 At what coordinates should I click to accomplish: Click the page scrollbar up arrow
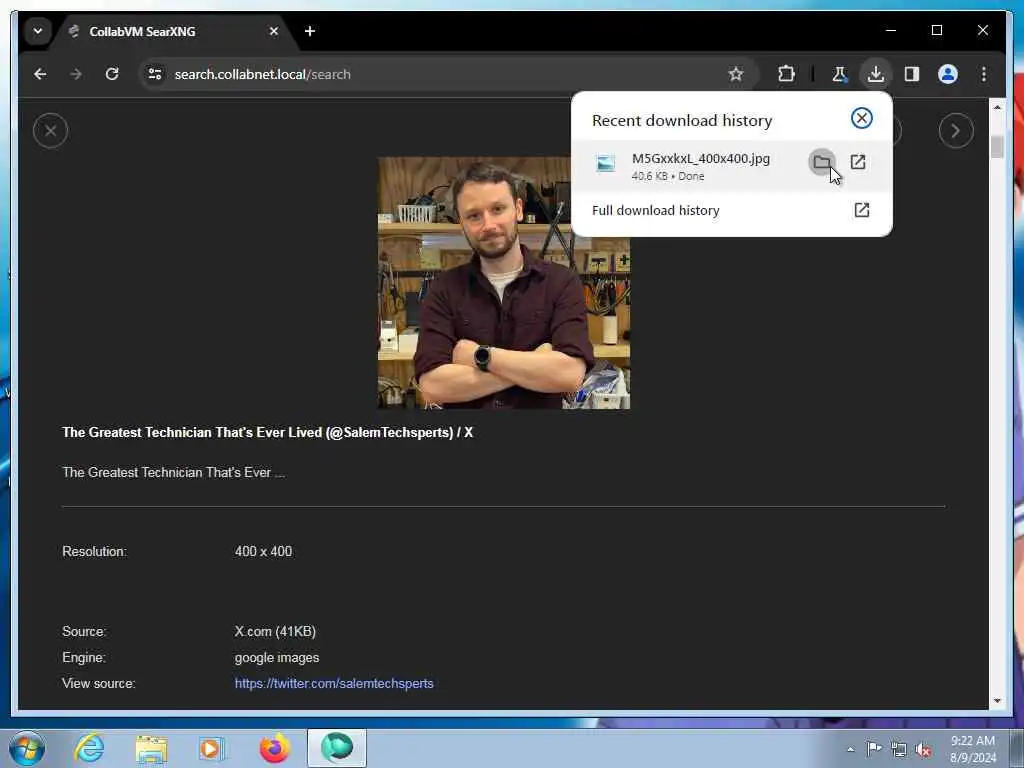click(x=997, y=107)
